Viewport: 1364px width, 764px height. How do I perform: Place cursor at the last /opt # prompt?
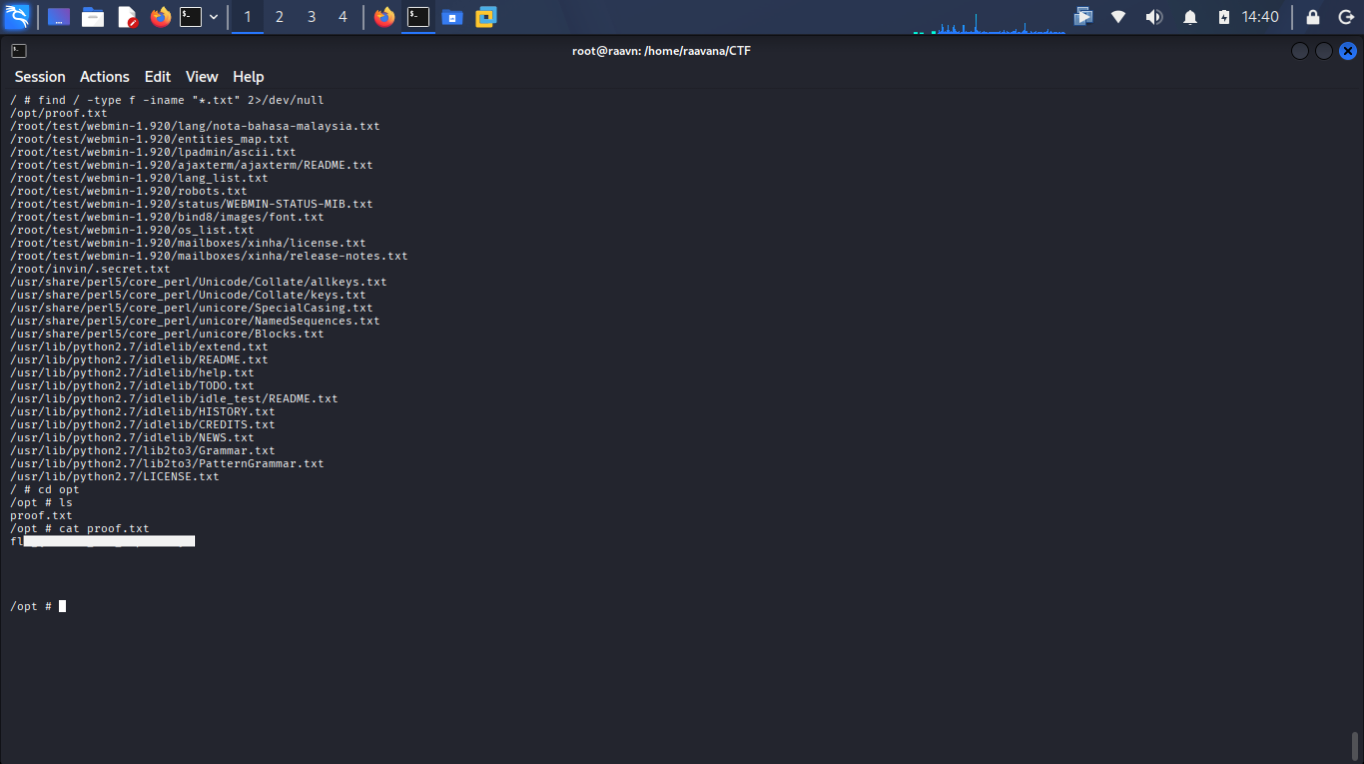pos(62,606)
